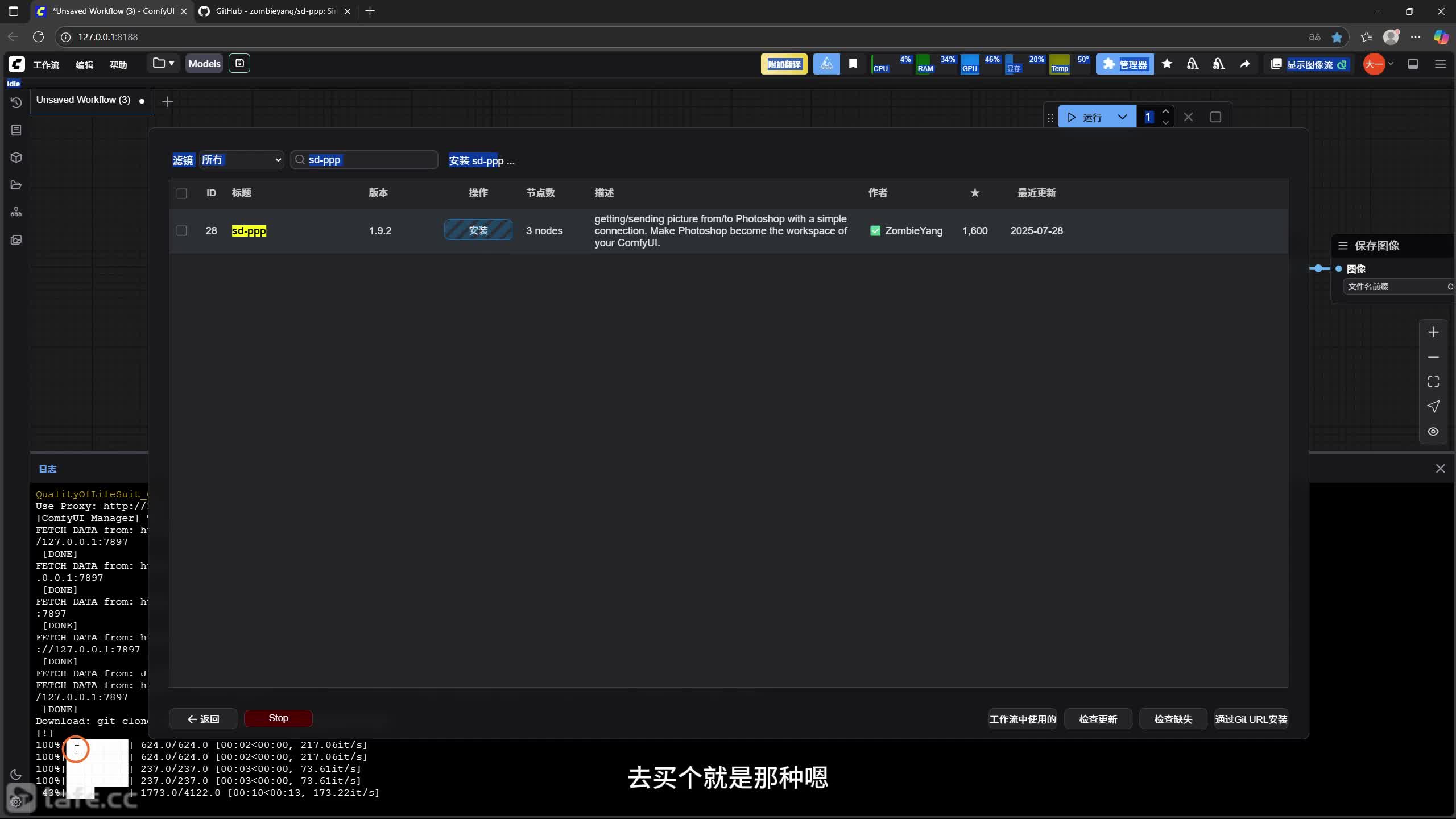Click the save workflow icon next to Models

point(239,63)
